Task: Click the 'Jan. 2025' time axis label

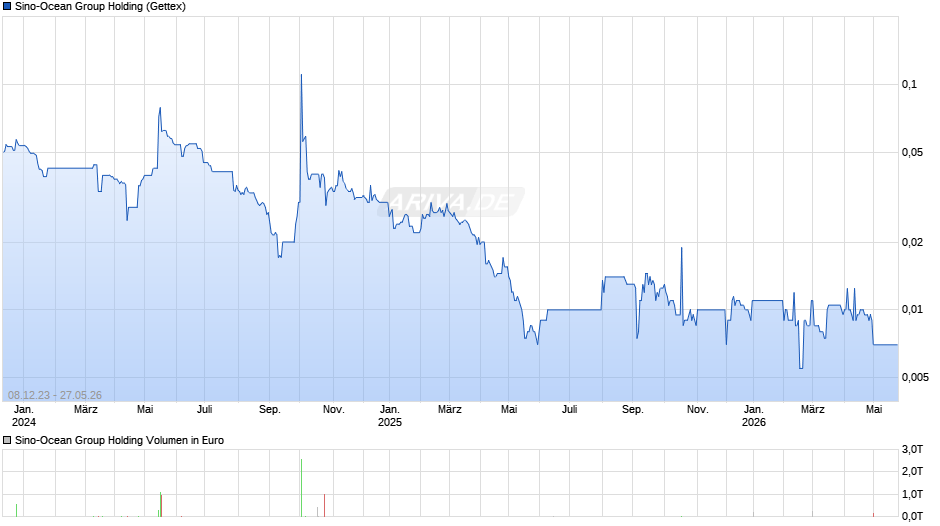Action: click(x=390, y=416)
